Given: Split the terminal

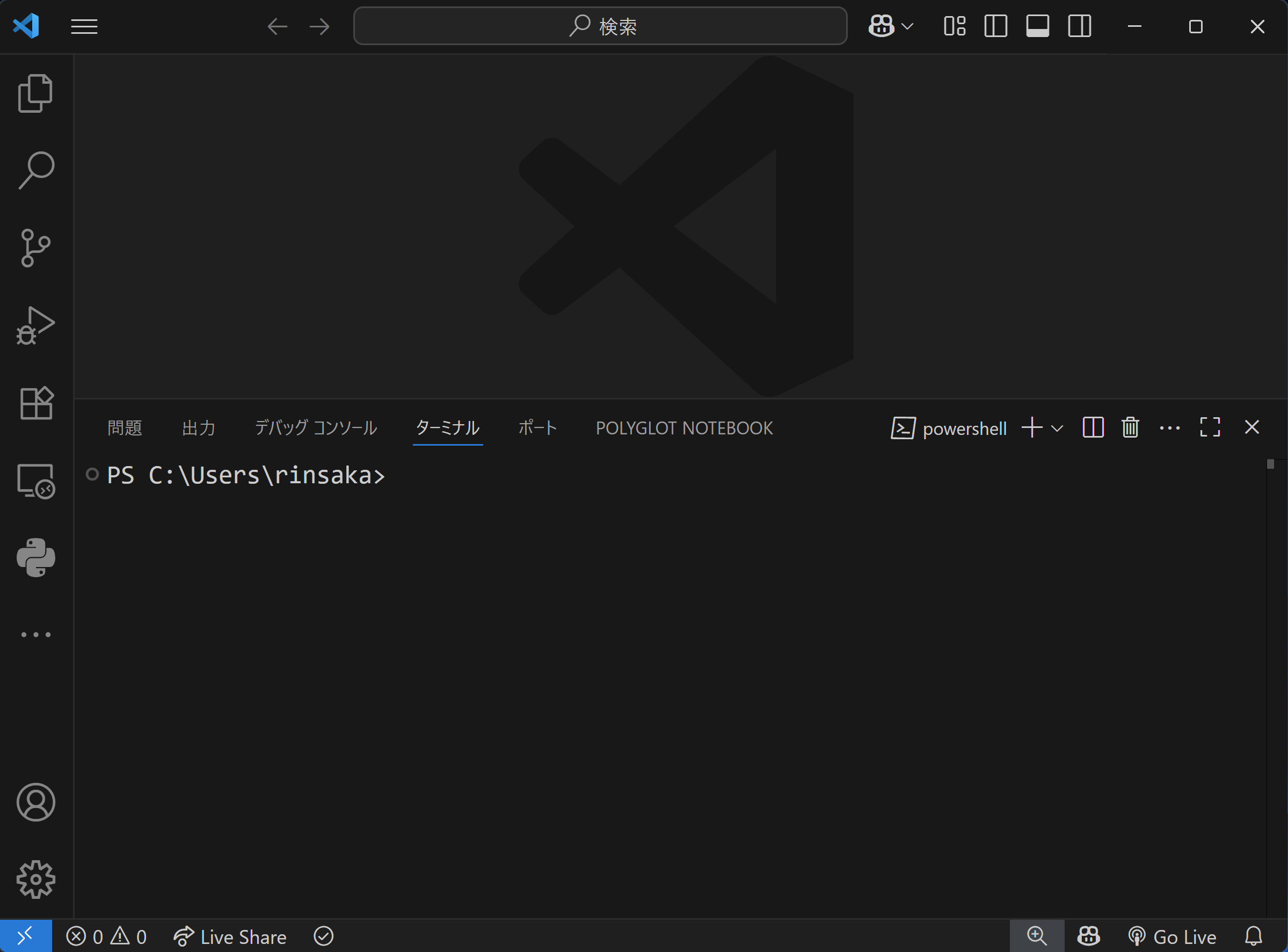Looking at the screenshot, I should [1093, 427].
